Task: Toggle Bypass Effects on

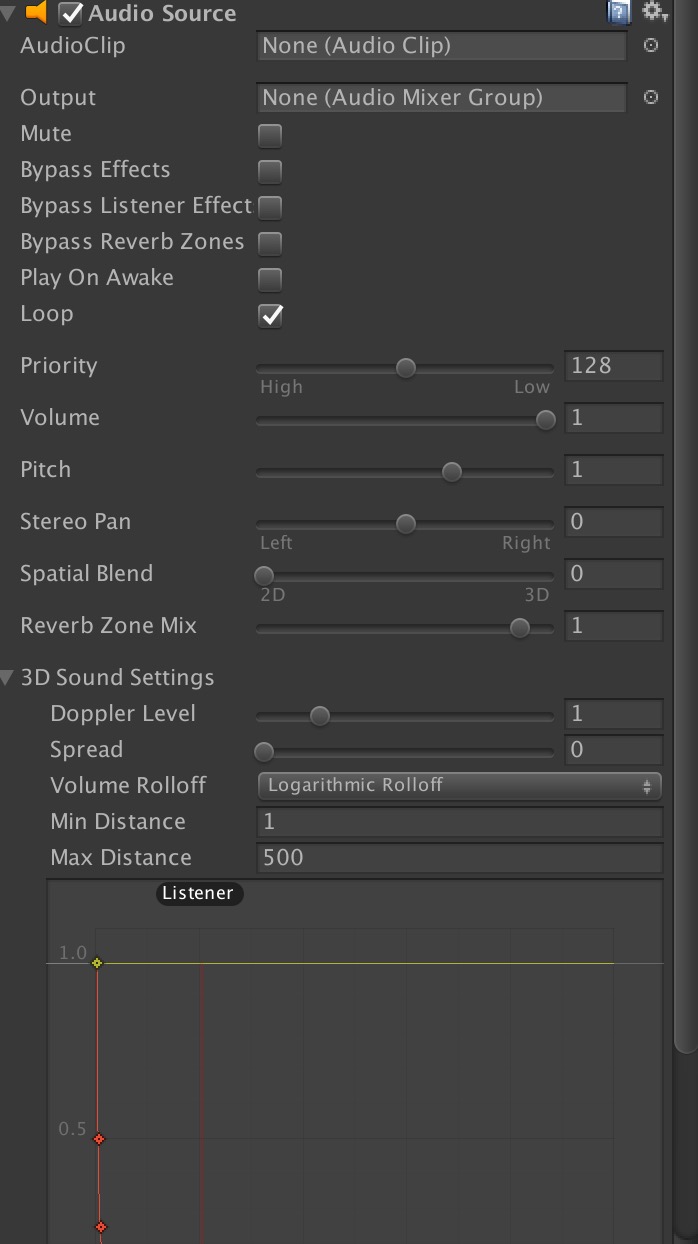Action: tap(268, 171)
